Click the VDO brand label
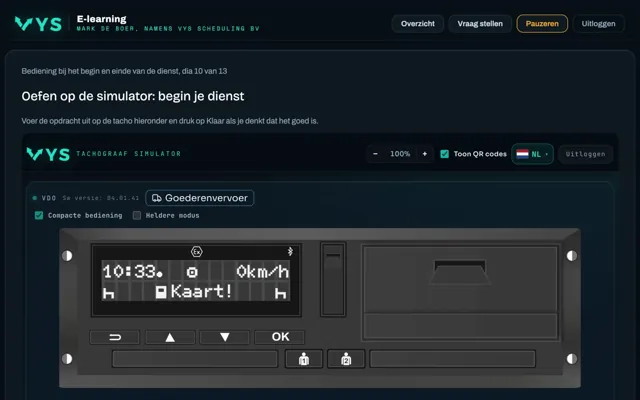640x400 pixels. 49,198
